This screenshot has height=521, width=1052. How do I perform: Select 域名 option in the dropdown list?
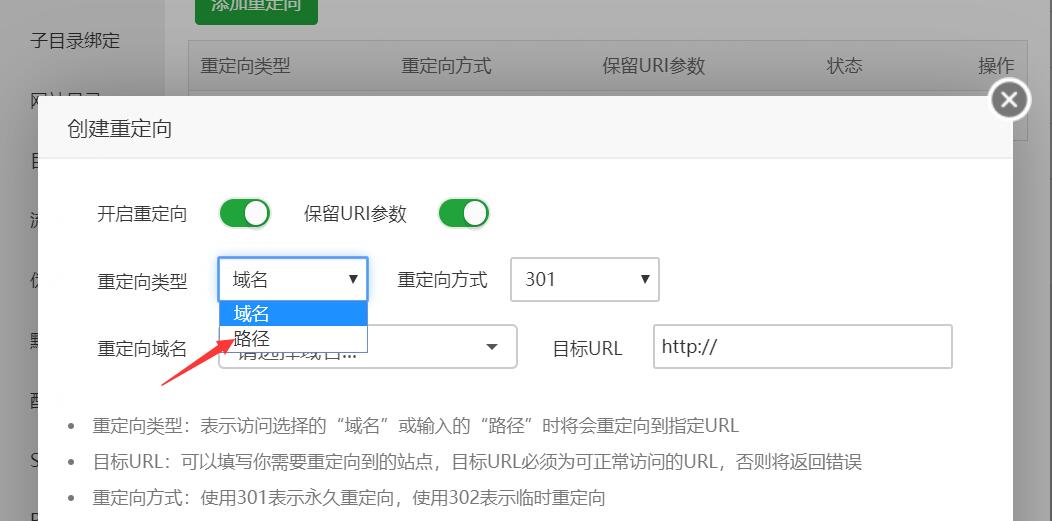pyautogui.click(x=293, y=314)
